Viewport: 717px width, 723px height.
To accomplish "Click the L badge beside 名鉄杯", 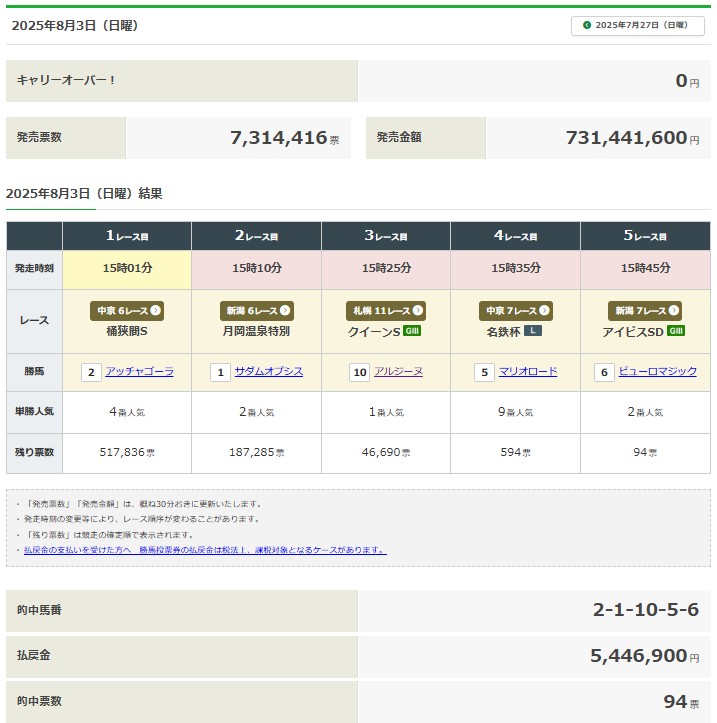I will click(532, 331).
